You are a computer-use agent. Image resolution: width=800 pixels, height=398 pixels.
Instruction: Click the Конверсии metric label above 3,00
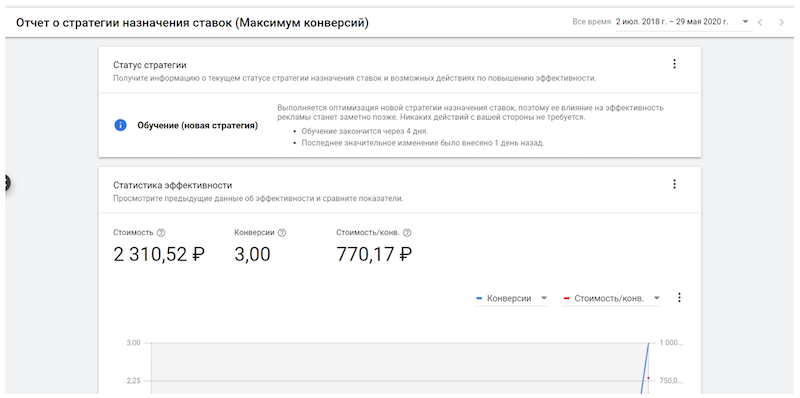[254, 232]
